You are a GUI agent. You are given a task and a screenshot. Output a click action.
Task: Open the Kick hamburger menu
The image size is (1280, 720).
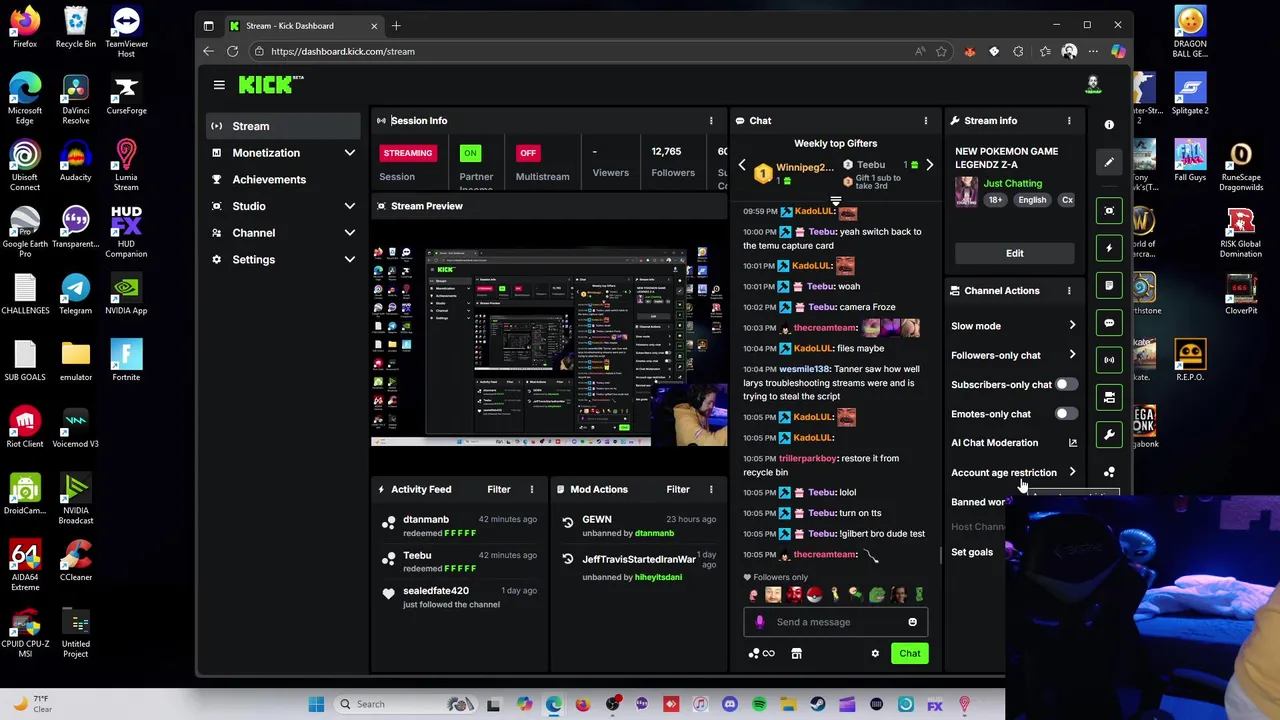tap(219, 85)
